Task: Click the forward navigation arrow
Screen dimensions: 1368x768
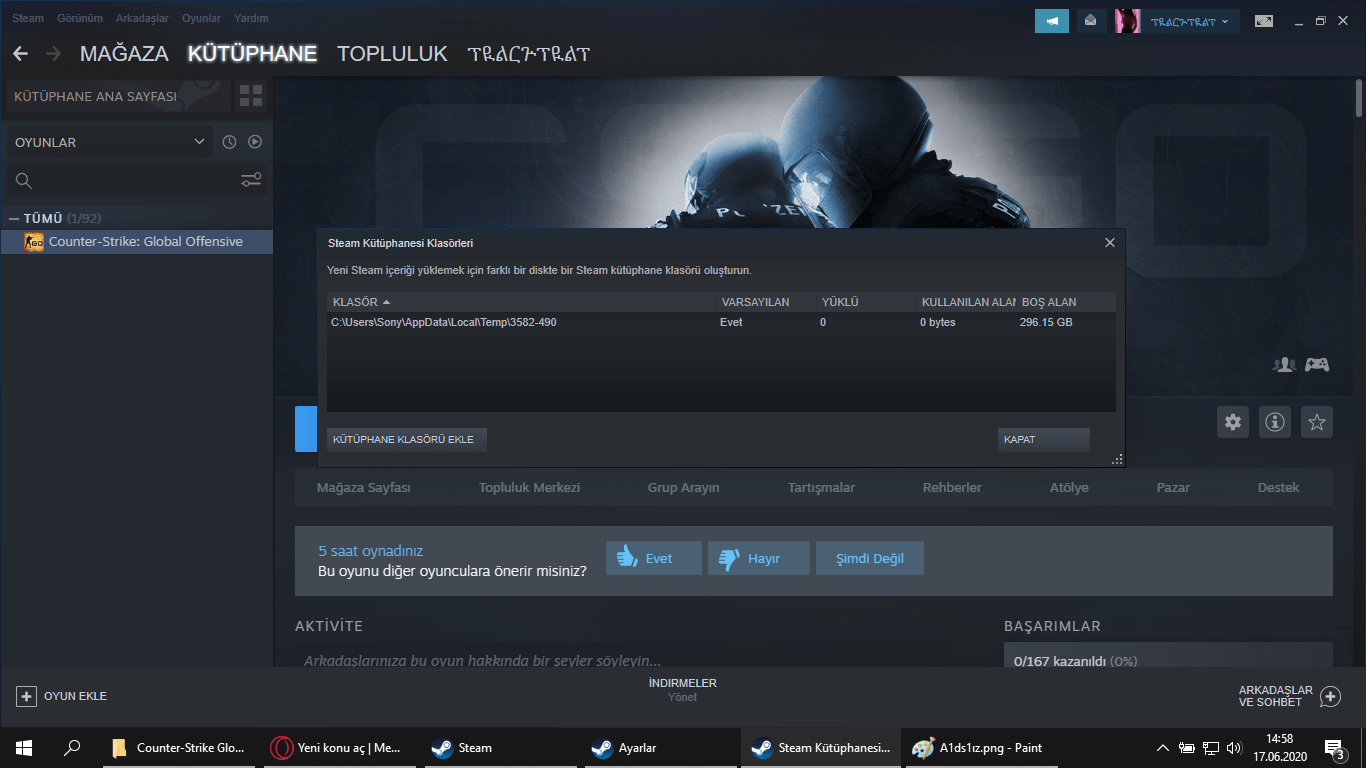Action: pyautogui.click(x=53, y=54)
